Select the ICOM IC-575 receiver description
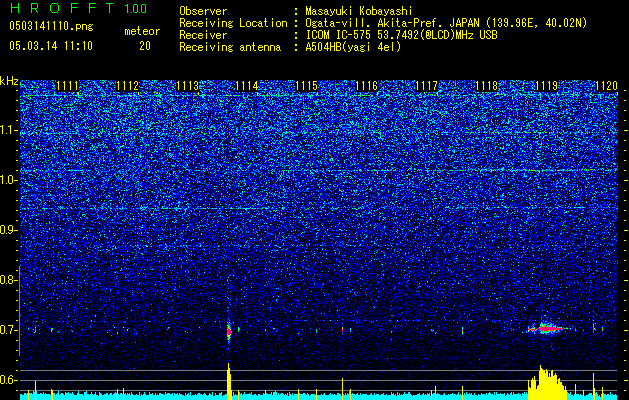Screen dimensions: 629x400 [401, 35]
